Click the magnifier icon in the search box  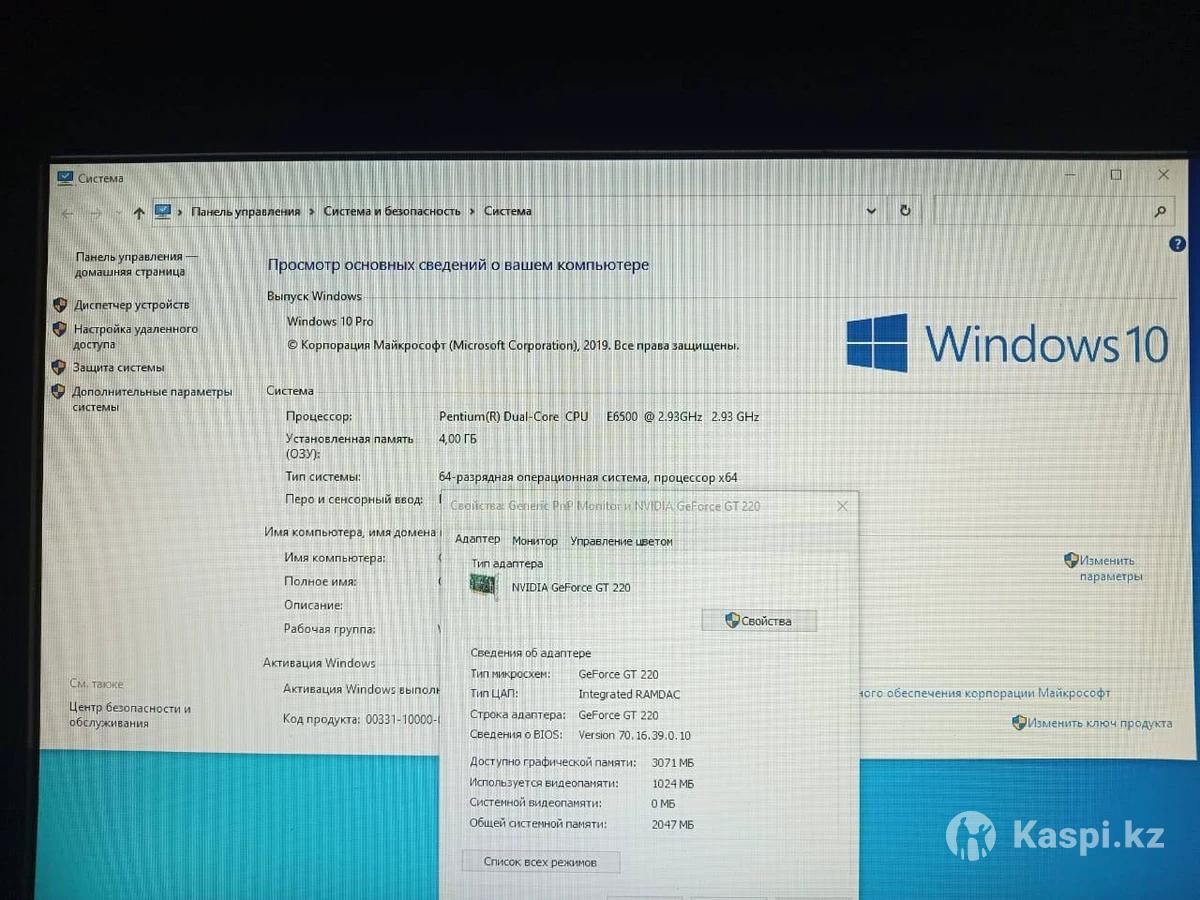point(1160,211)
